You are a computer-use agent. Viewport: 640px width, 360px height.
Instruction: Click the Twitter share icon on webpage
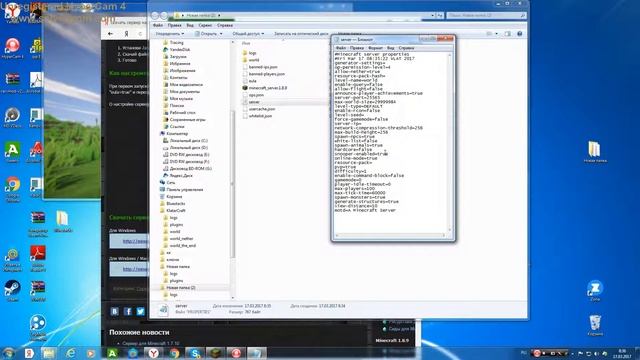pos(141,311)
